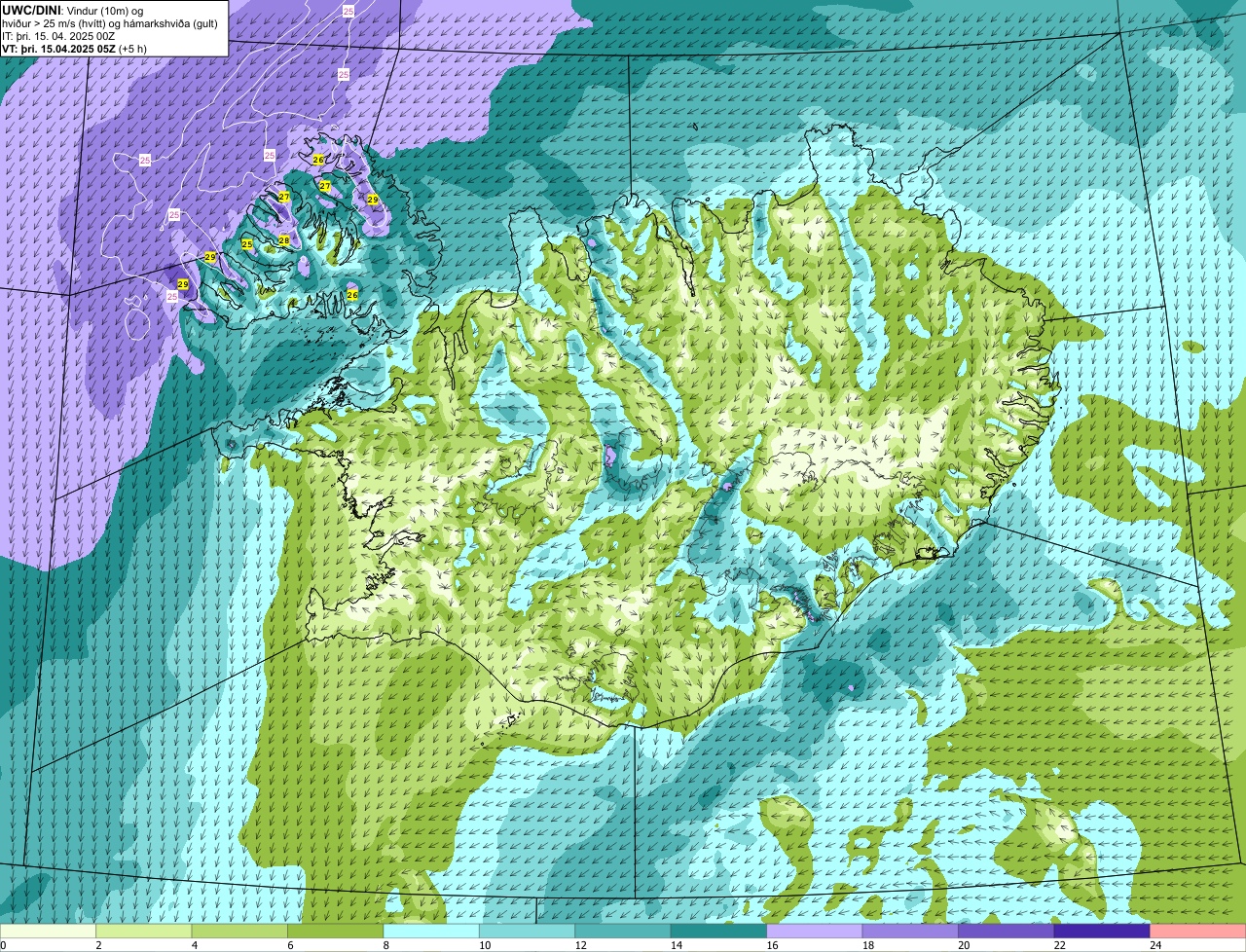Screen dimensions: 1246x952
Task: Click the "UWC/DINI" model name in the title box
Action: 30,10
